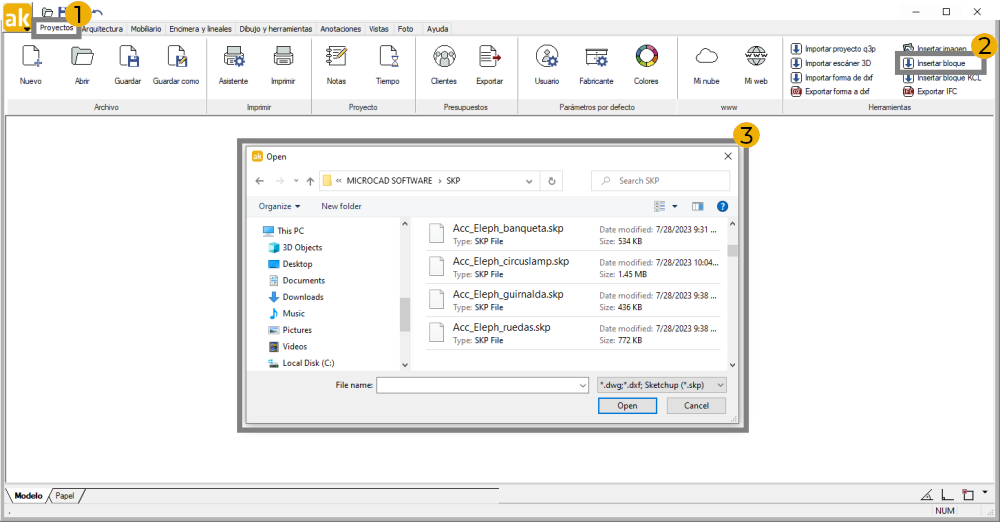Select file Acc_Eleph_ruedas.skp
The image size is (1000, 522).
pos(573,334)
